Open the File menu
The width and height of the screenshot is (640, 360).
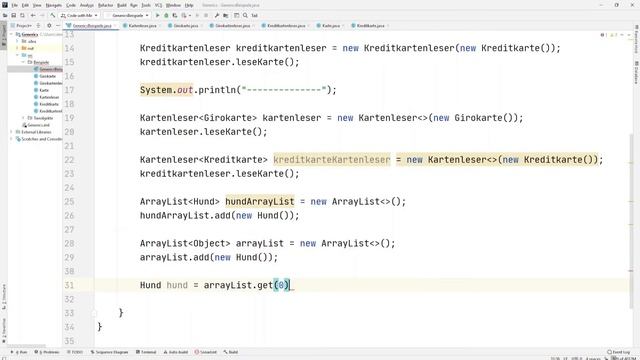15,5
